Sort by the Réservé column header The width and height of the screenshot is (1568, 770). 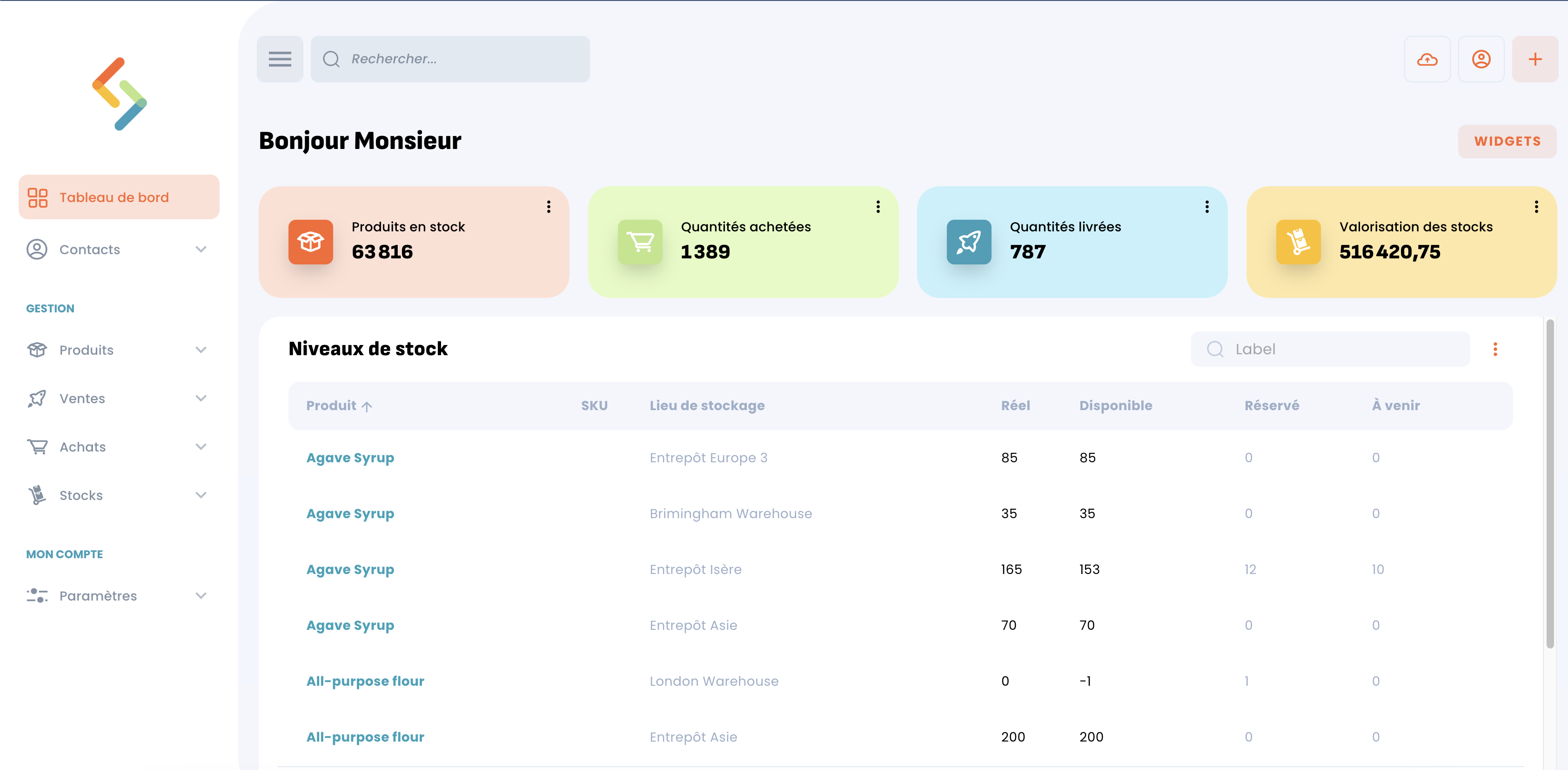(x=1272, y=405)
